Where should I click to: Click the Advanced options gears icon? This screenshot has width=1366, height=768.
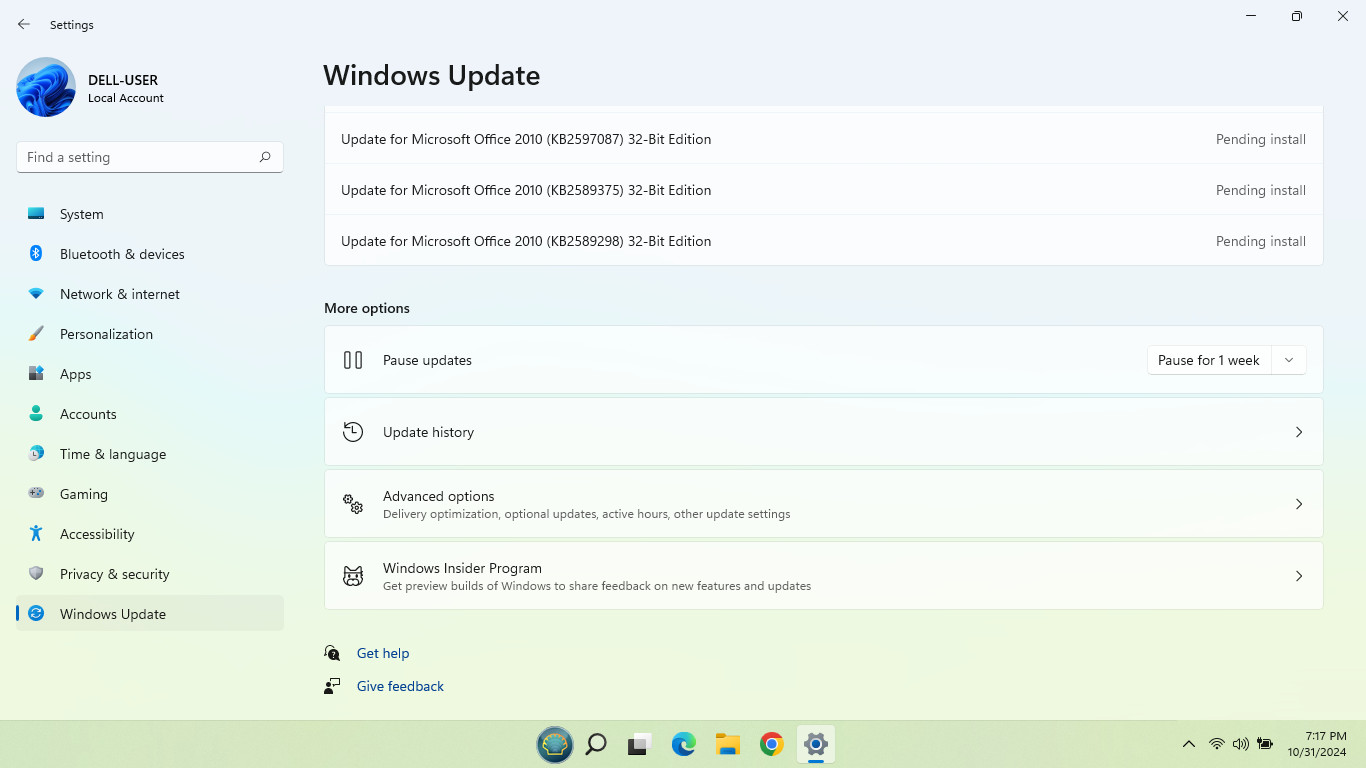coord(353,504)
